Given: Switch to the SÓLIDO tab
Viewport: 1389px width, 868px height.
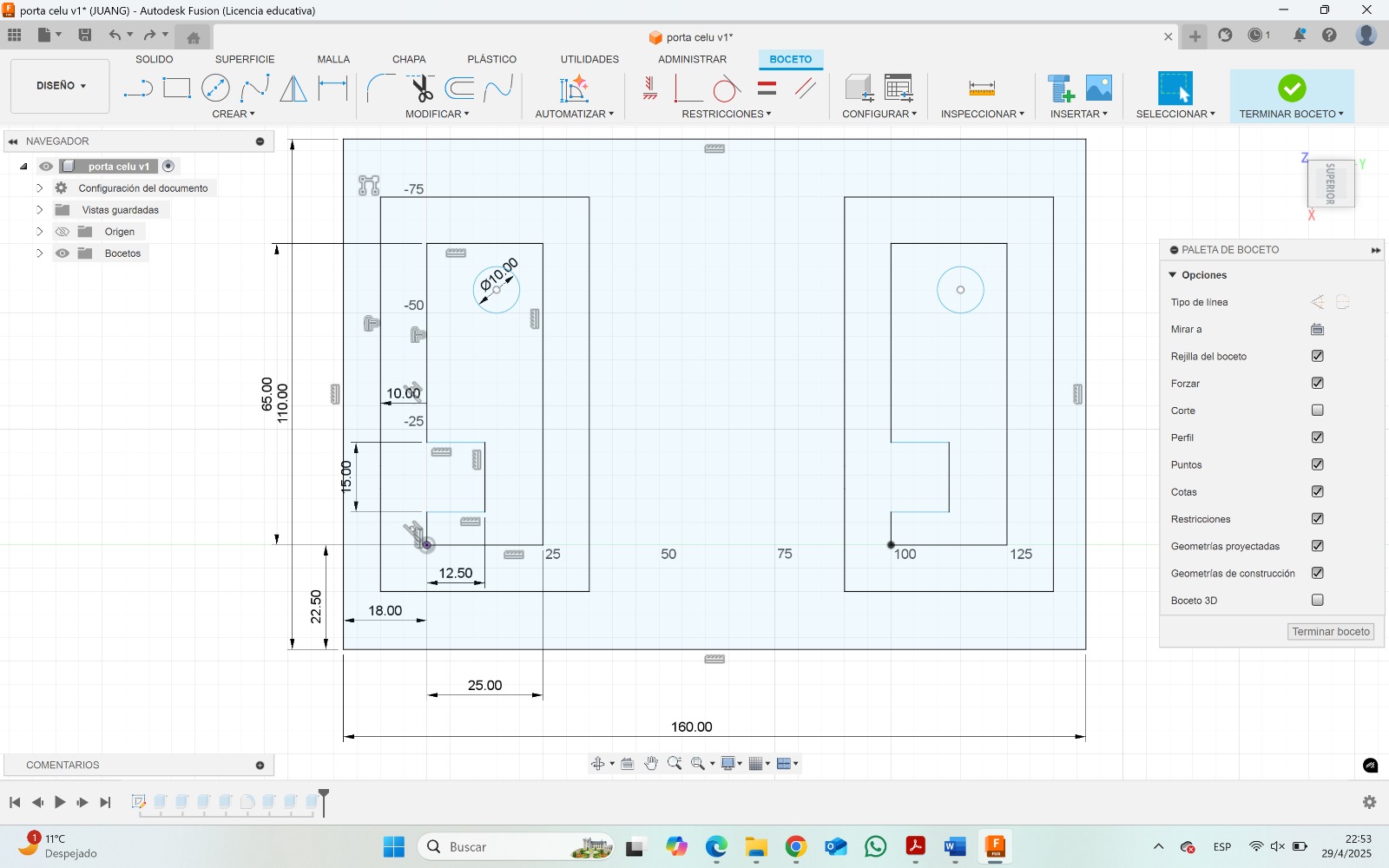Looking at the screenshot, I should 155,59.
